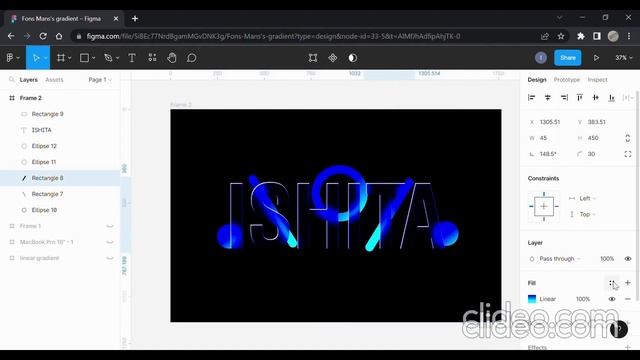Open the zoom 37% dropdown
Screen dimensions: 640x360
pos(624,58)
